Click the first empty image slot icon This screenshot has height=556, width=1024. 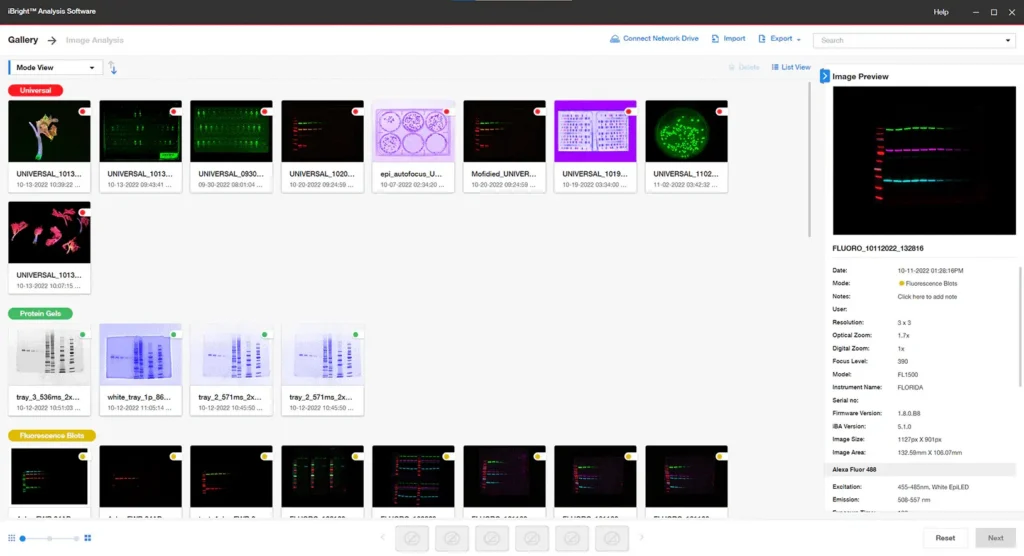tap(412, 539)
